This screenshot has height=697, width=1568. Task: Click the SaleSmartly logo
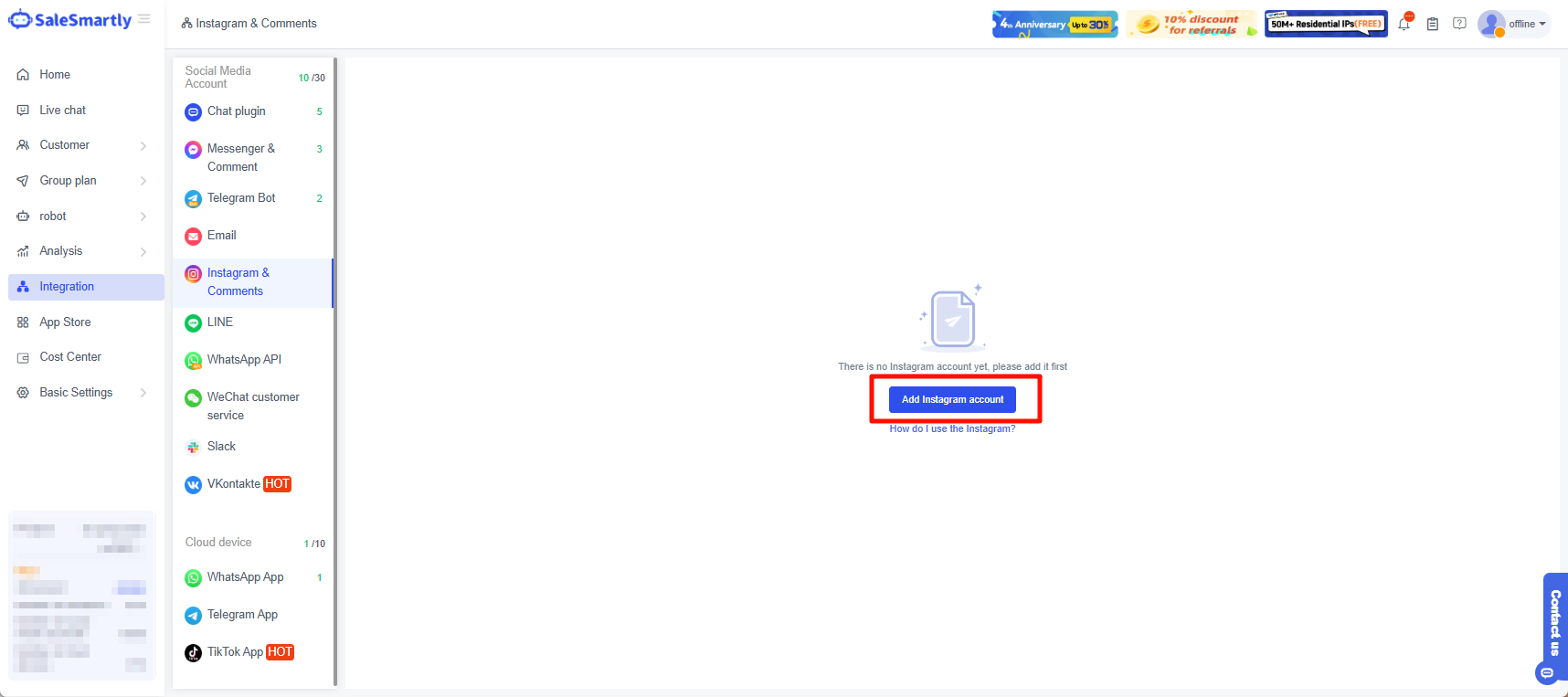[x=70, y=20]
